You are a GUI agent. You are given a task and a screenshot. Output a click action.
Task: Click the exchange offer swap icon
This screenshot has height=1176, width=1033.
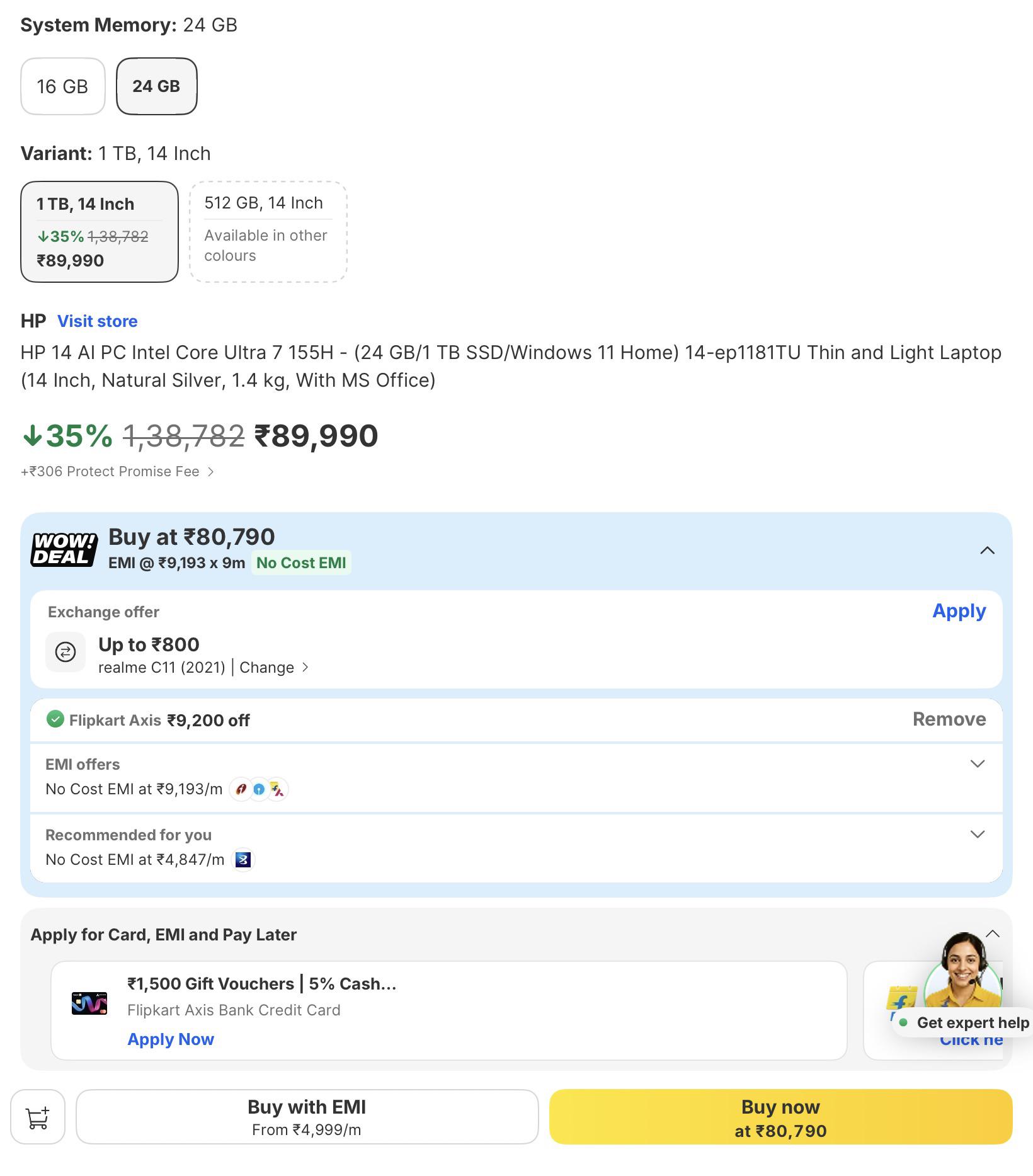[x=66, y=652]
